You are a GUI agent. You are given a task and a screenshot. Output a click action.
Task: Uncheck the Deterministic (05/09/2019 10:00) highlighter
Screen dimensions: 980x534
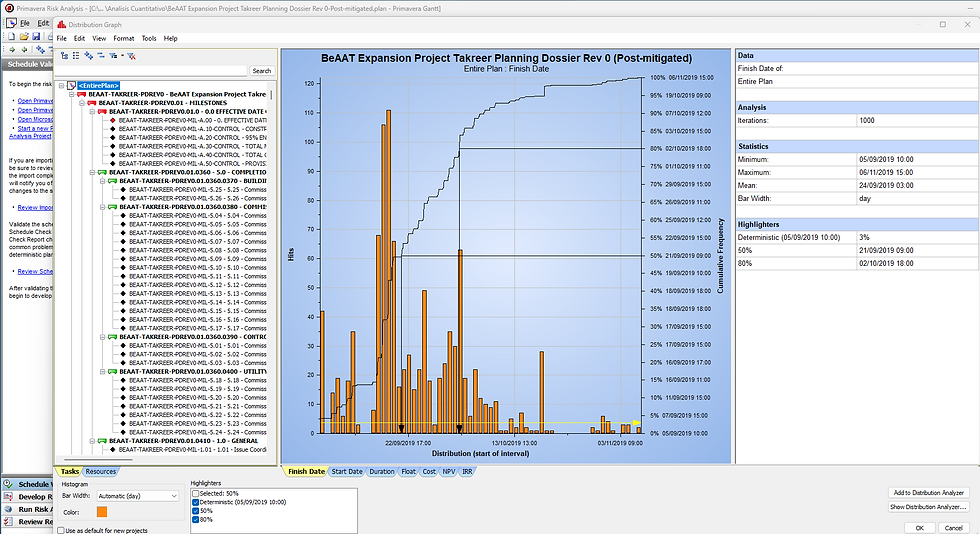(x=196, y=502)
